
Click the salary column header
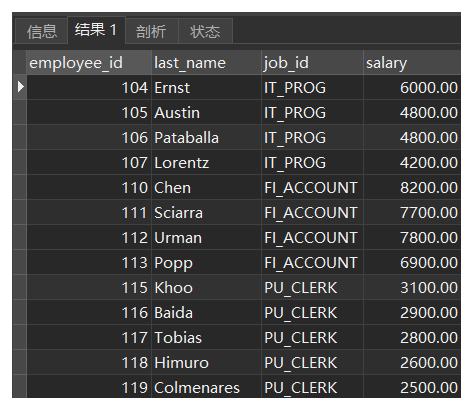(x=412, y=62)
